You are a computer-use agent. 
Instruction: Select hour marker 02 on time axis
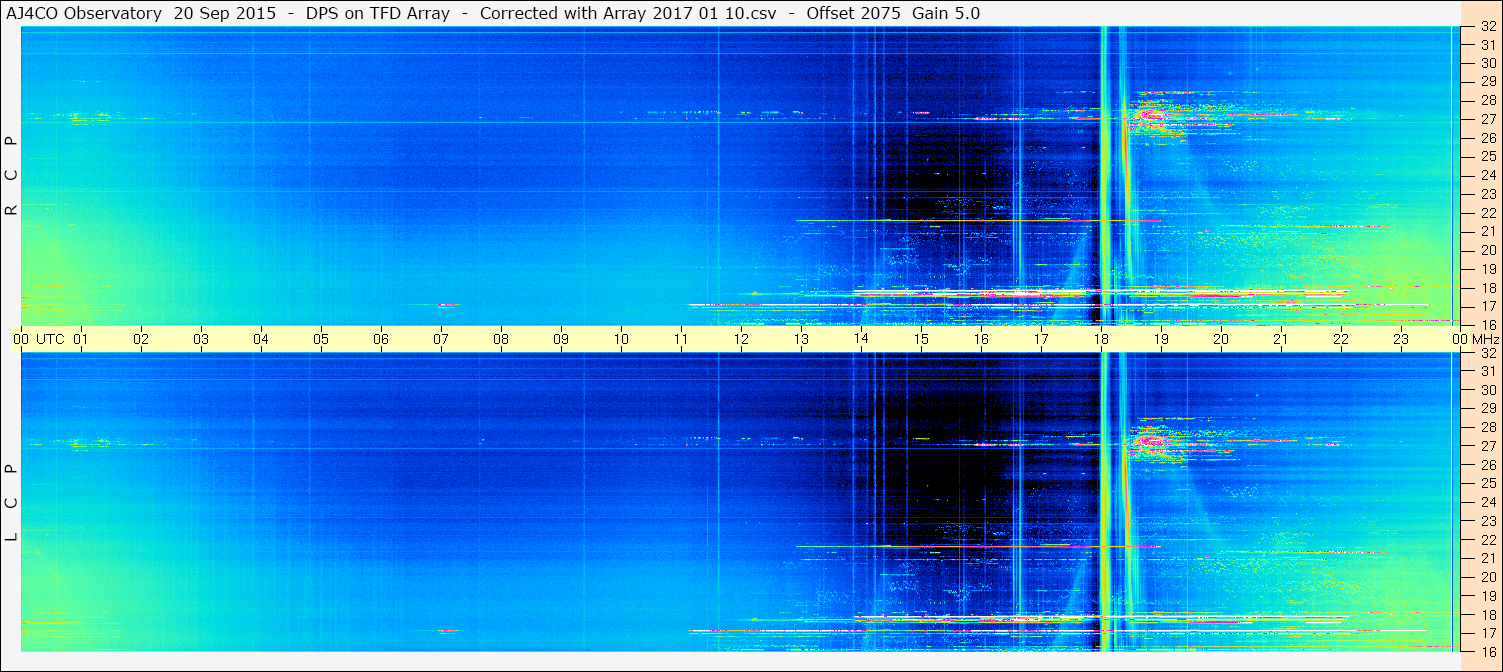pos(141,339)
